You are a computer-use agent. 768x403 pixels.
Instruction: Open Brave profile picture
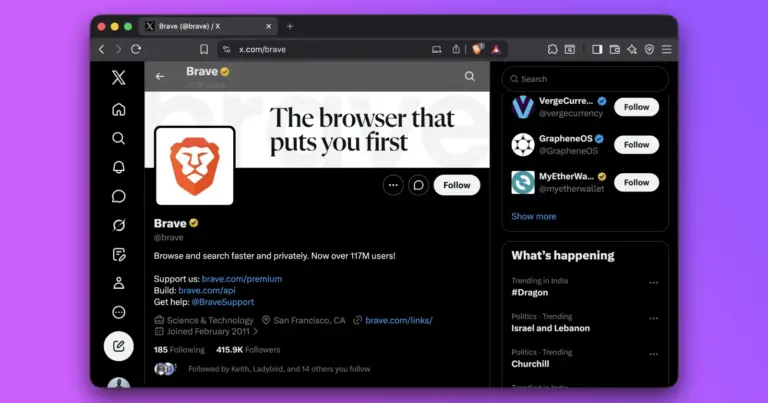(194, 166)
